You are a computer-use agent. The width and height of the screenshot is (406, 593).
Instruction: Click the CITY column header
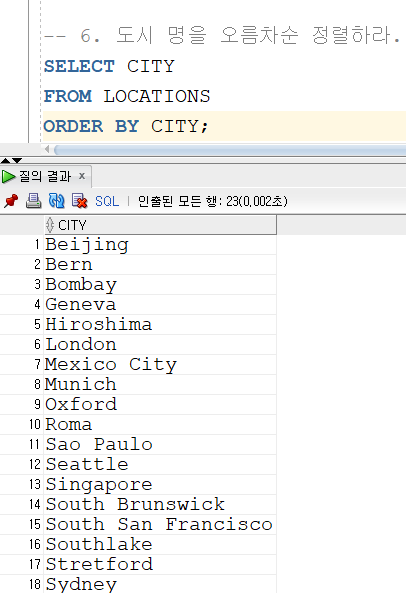point(160,225)
